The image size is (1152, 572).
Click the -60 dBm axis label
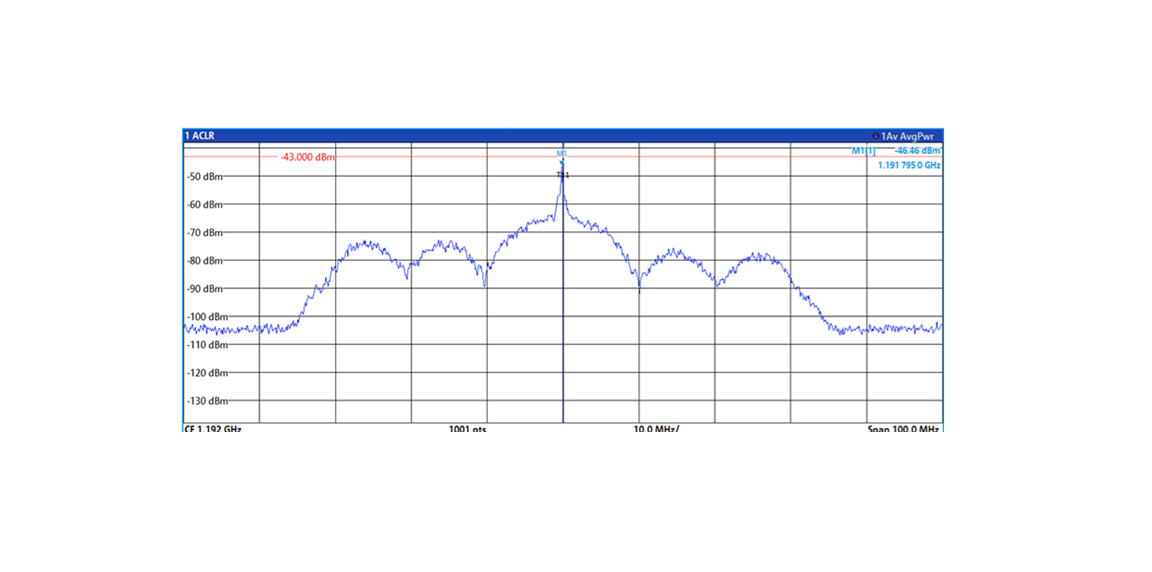coord(203,204)
